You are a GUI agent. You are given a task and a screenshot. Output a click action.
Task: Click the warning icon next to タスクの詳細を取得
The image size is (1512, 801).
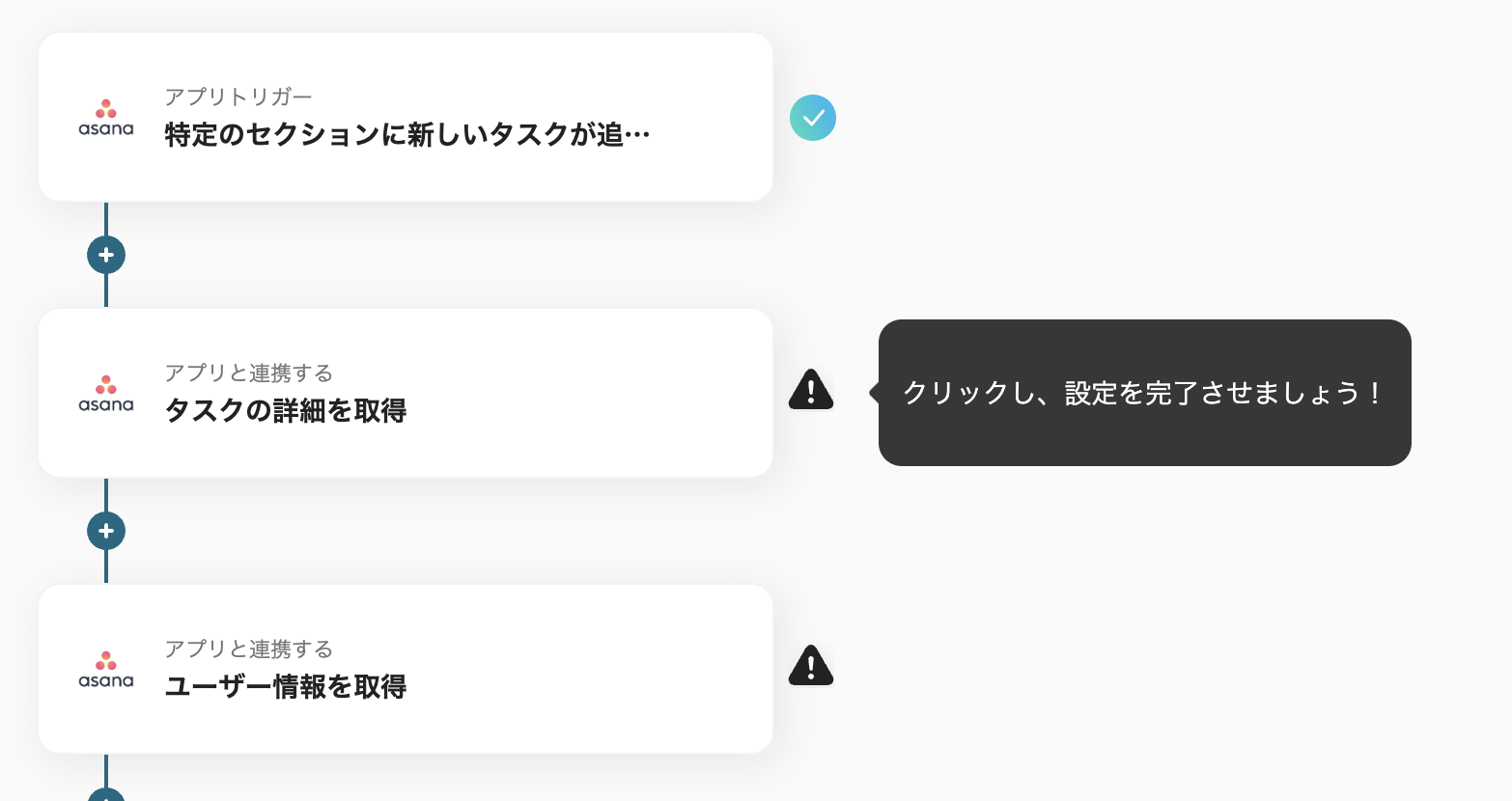811,391
